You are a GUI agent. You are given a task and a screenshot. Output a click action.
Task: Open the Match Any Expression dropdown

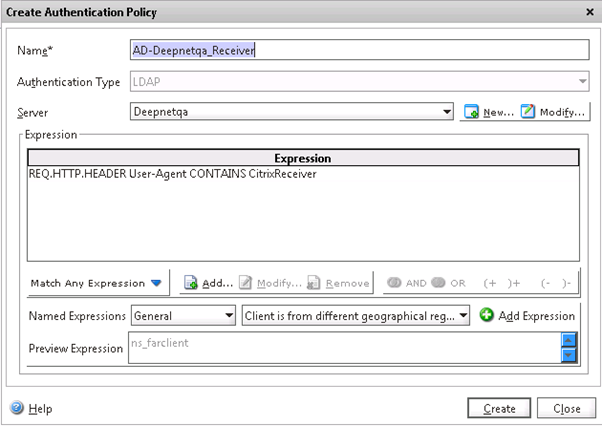[x=96, y=283]
